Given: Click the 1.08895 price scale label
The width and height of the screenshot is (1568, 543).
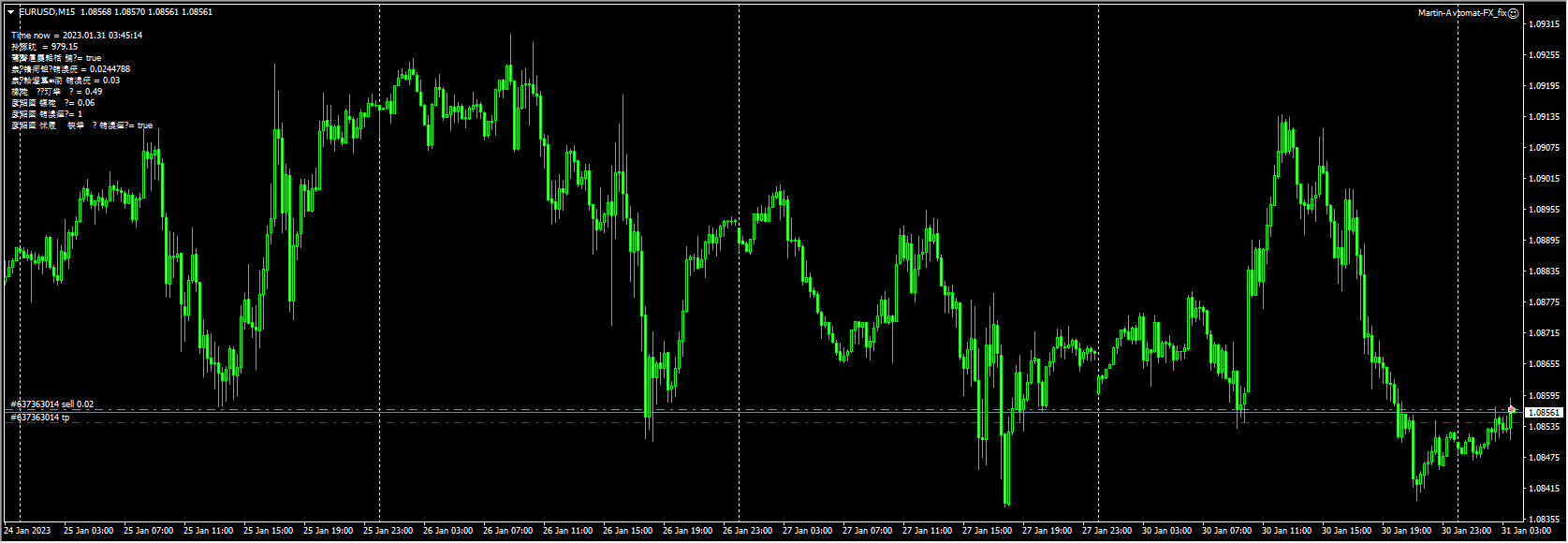Looking at the screenshot, I should click(x=1545, y=241).
